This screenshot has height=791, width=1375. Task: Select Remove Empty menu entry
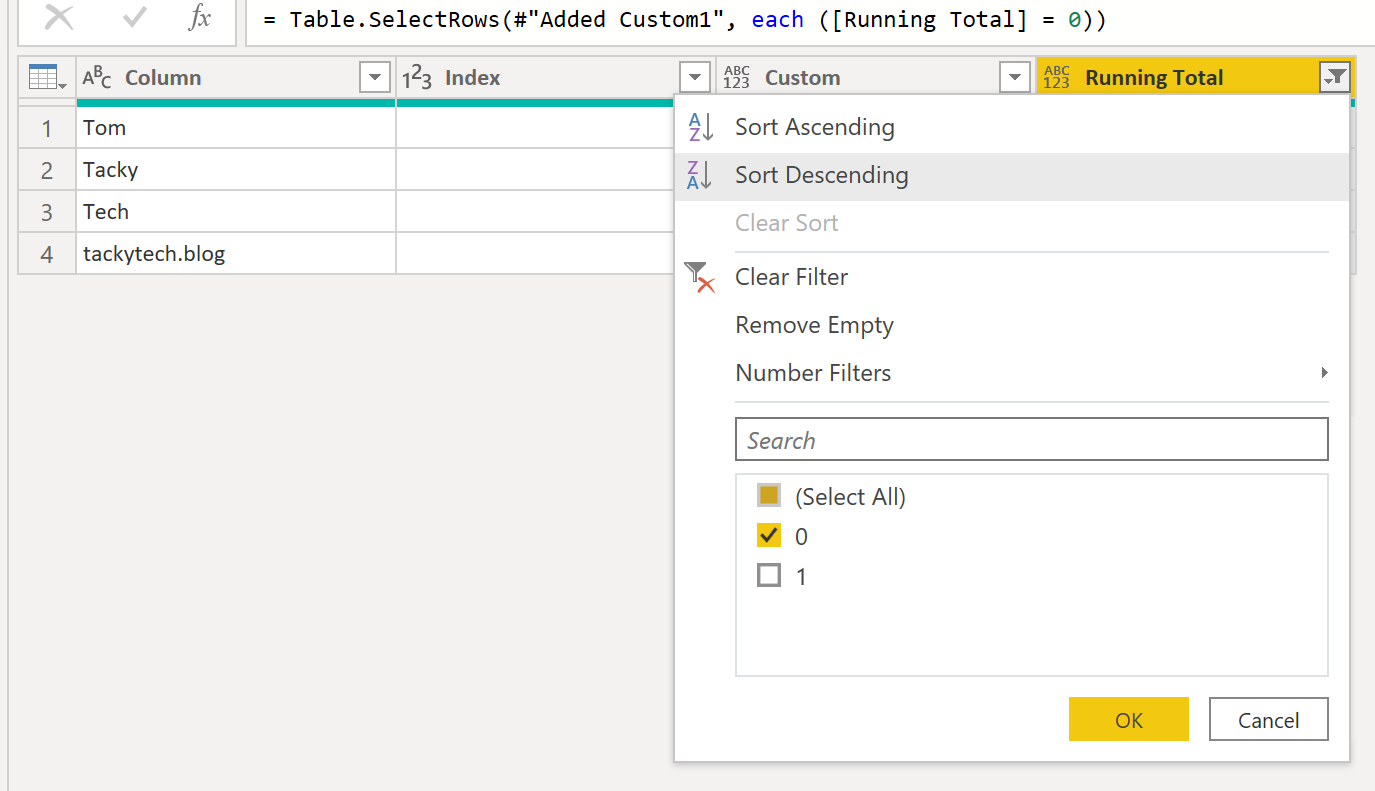[x=1012, y=325]
